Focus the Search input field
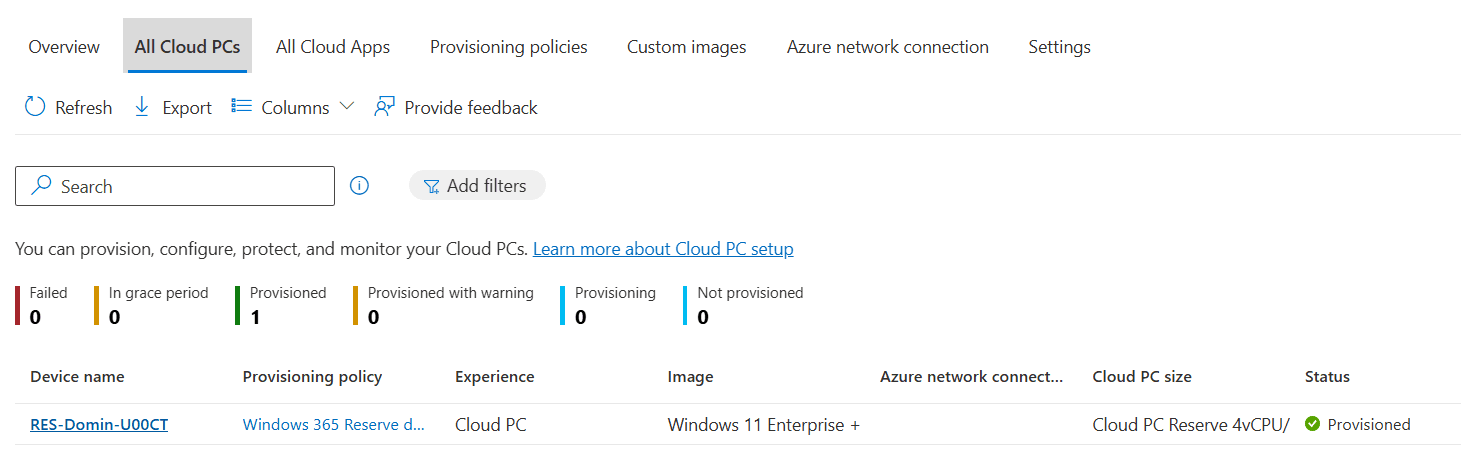The image size is (1461, 473). pos(190,186)
